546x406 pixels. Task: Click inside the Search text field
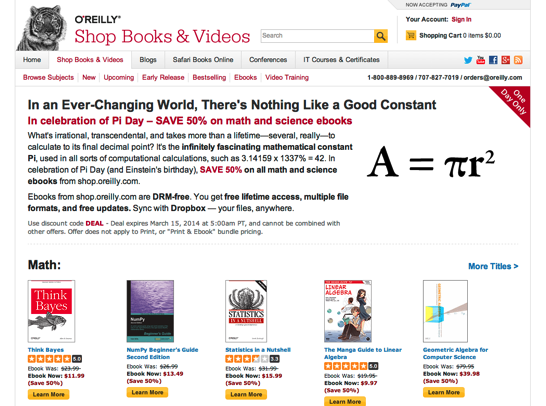317,36
